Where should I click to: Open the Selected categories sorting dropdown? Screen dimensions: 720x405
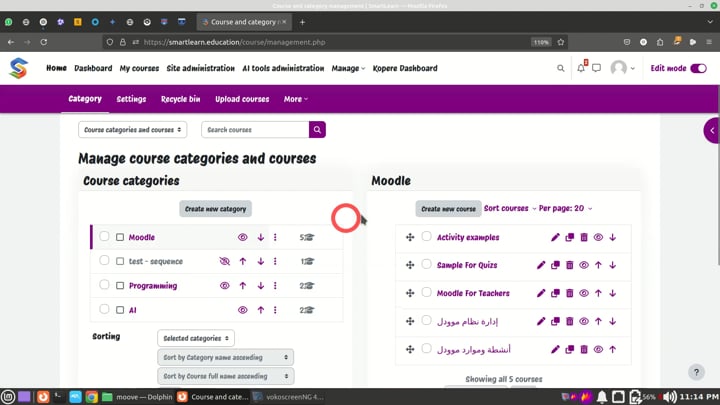(x=196, y=338)
